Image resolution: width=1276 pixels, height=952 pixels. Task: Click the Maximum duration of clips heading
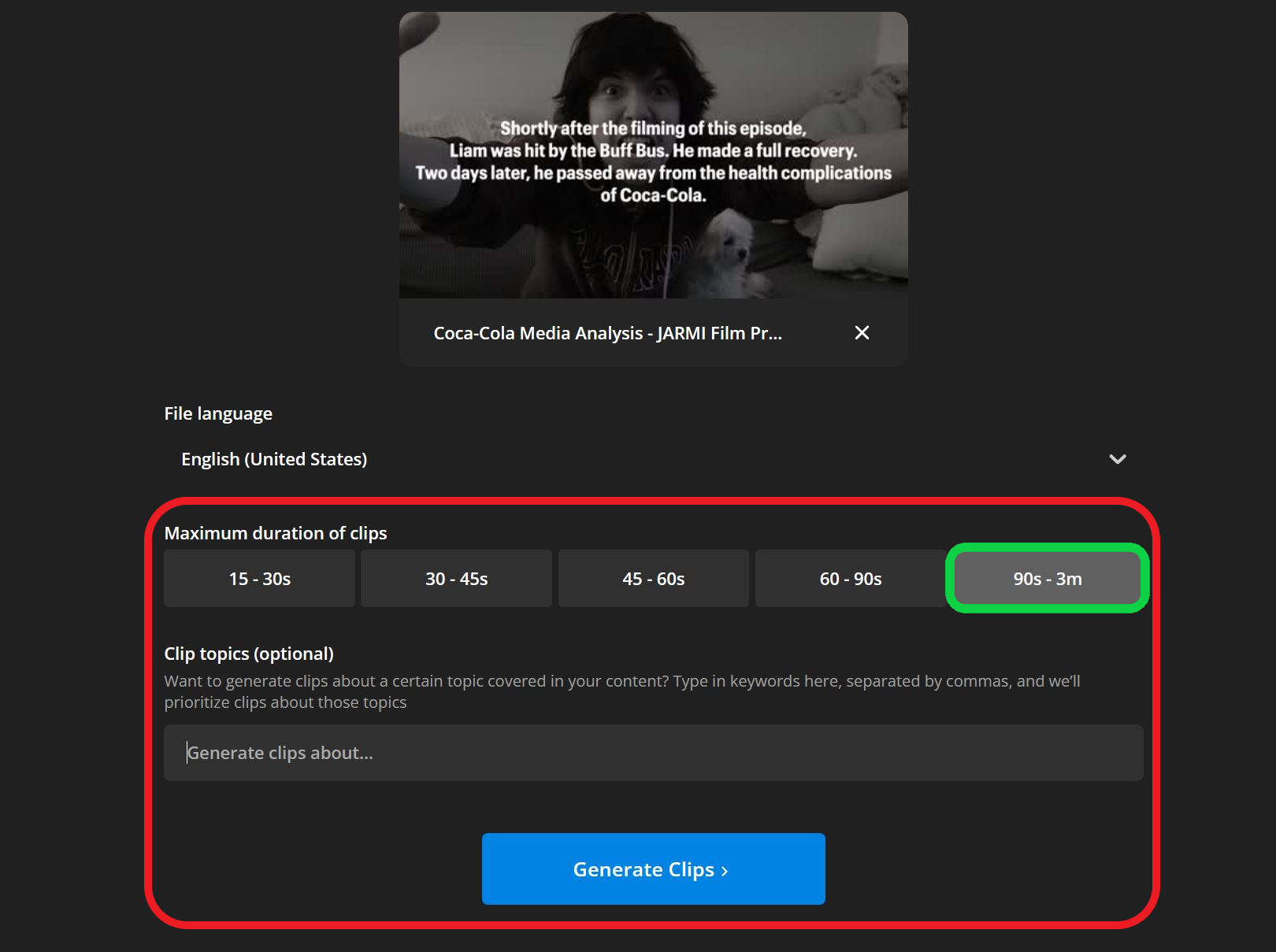tap(275, 533)
